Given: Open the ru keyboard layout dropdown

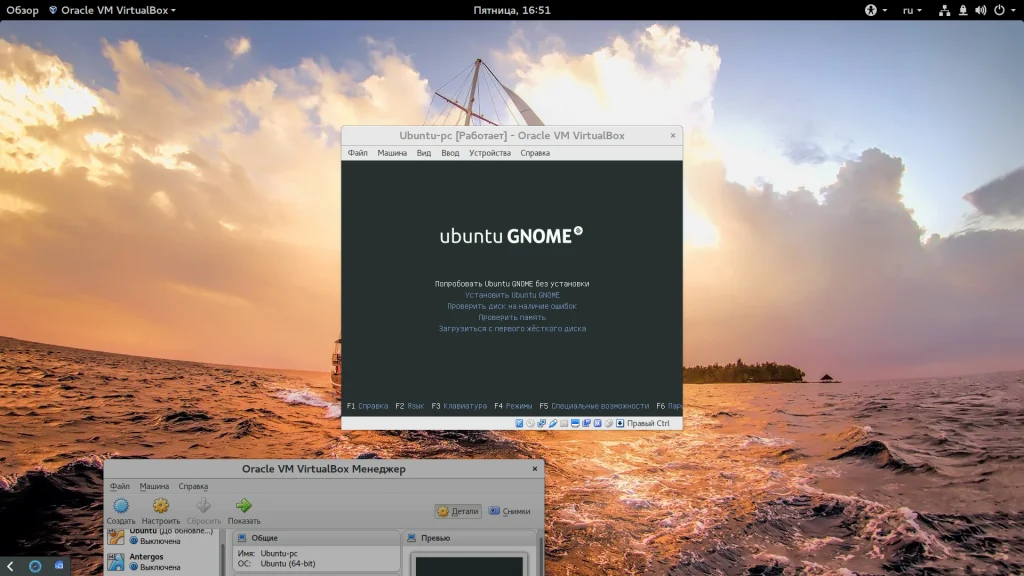Looking at the screenshot, I should tap(912, 10).
